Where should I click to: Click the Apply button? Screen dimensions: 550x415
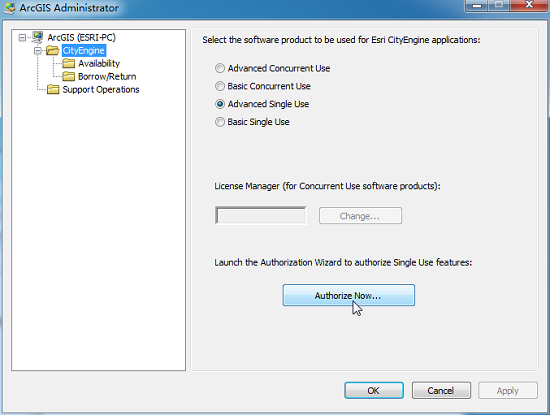[508, 390]
